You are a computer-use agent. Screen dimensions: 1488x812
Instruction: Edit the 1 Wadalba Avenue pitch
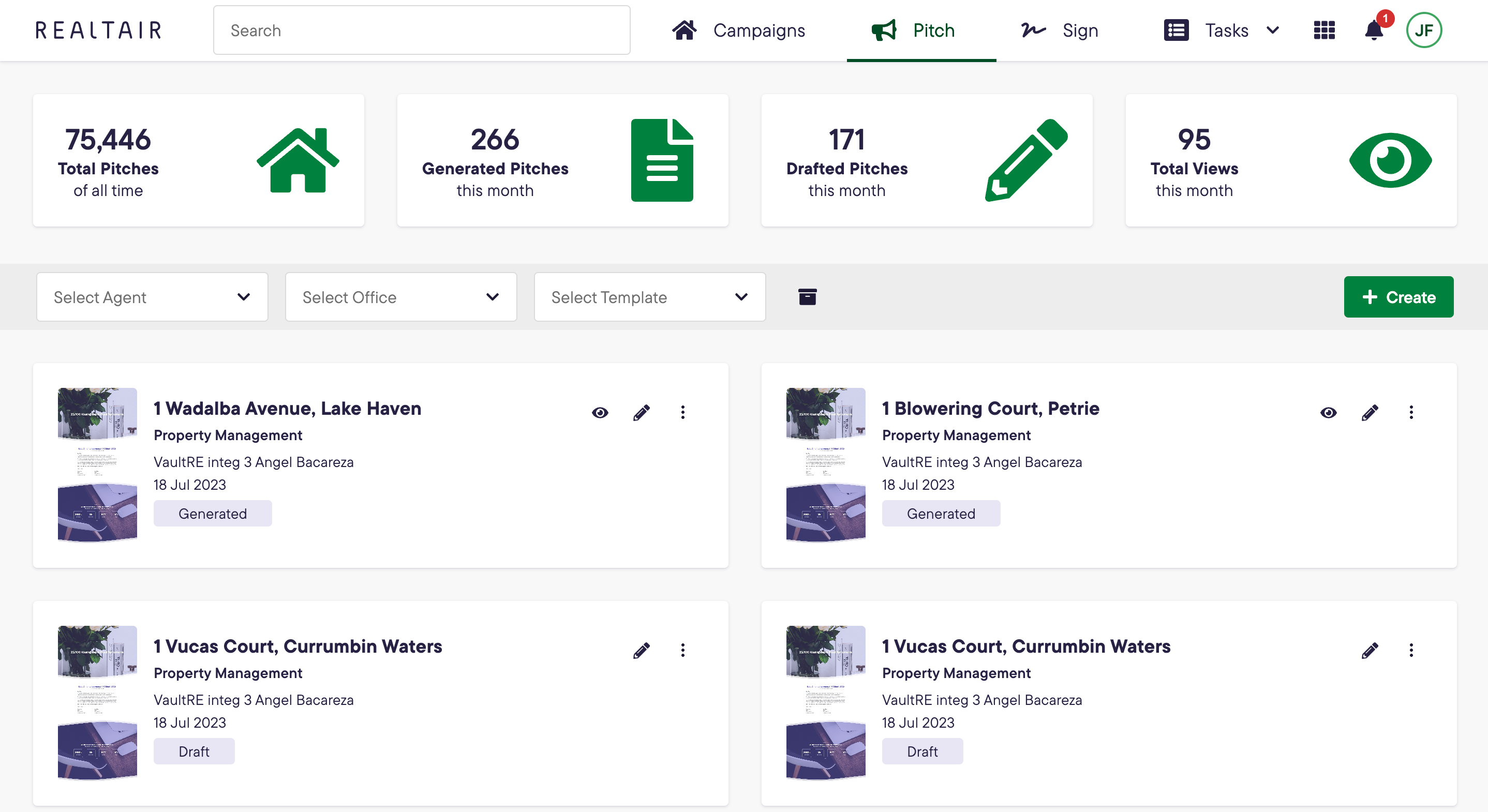pyautogui.click(x=641, y=412)
